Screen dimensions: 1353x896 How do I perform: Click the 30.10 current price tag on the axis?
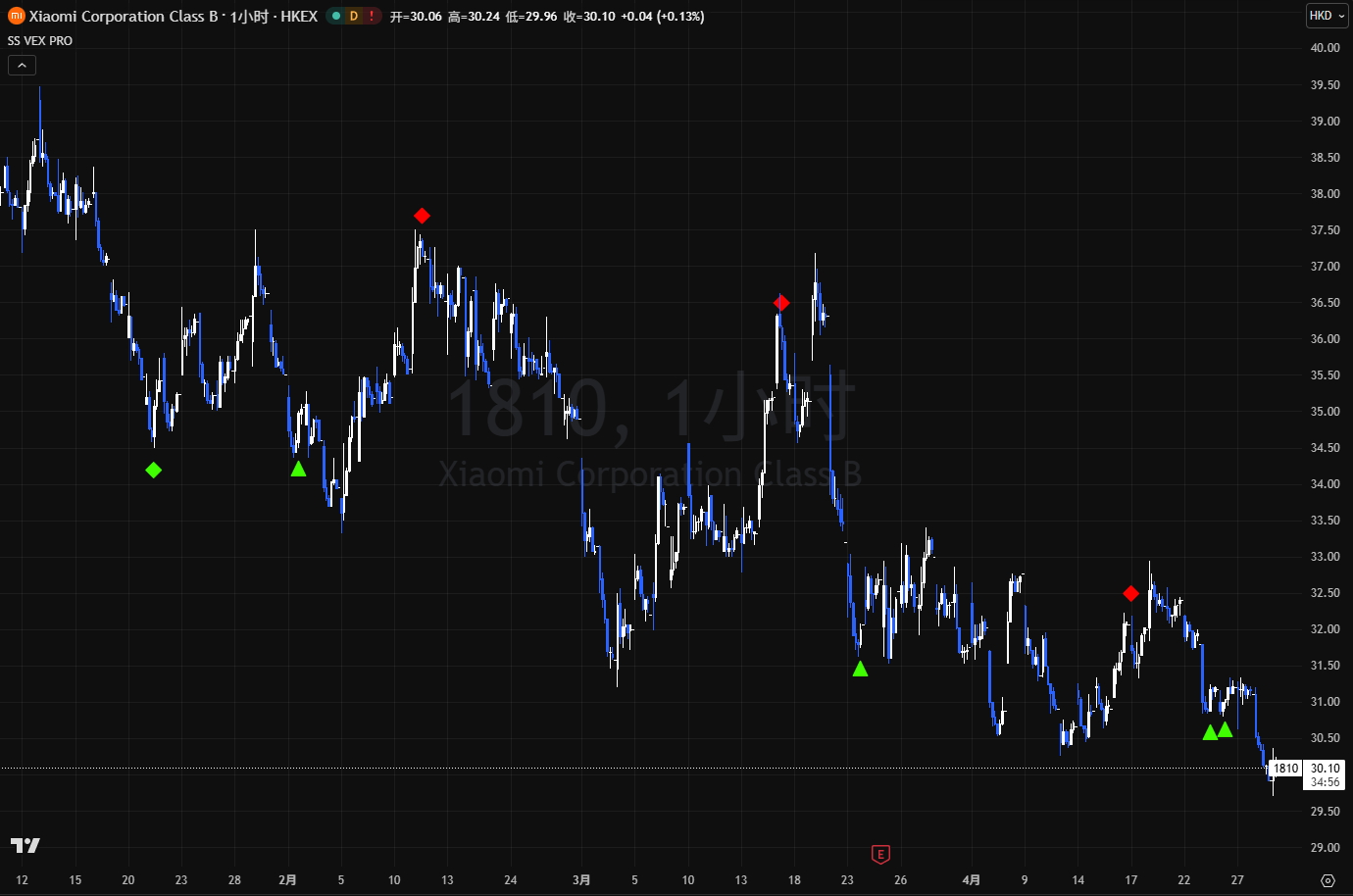coord(1325,769)
